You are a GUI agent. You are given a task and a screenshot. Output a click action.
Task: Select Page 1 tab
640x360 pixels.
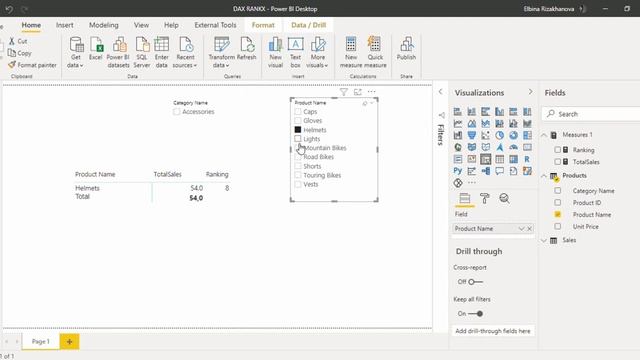pyautogui.click(x=40, y=342)
